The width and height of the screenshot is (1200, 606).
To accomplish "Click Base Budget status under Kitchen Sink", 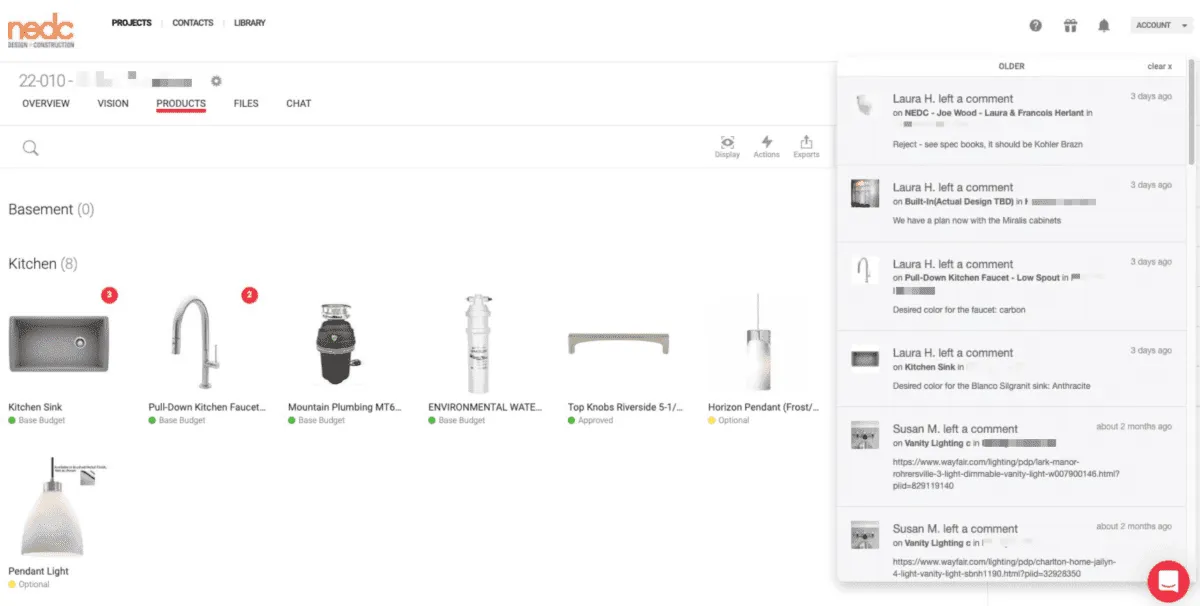I will pyautogui.click(x=37, y=421).
